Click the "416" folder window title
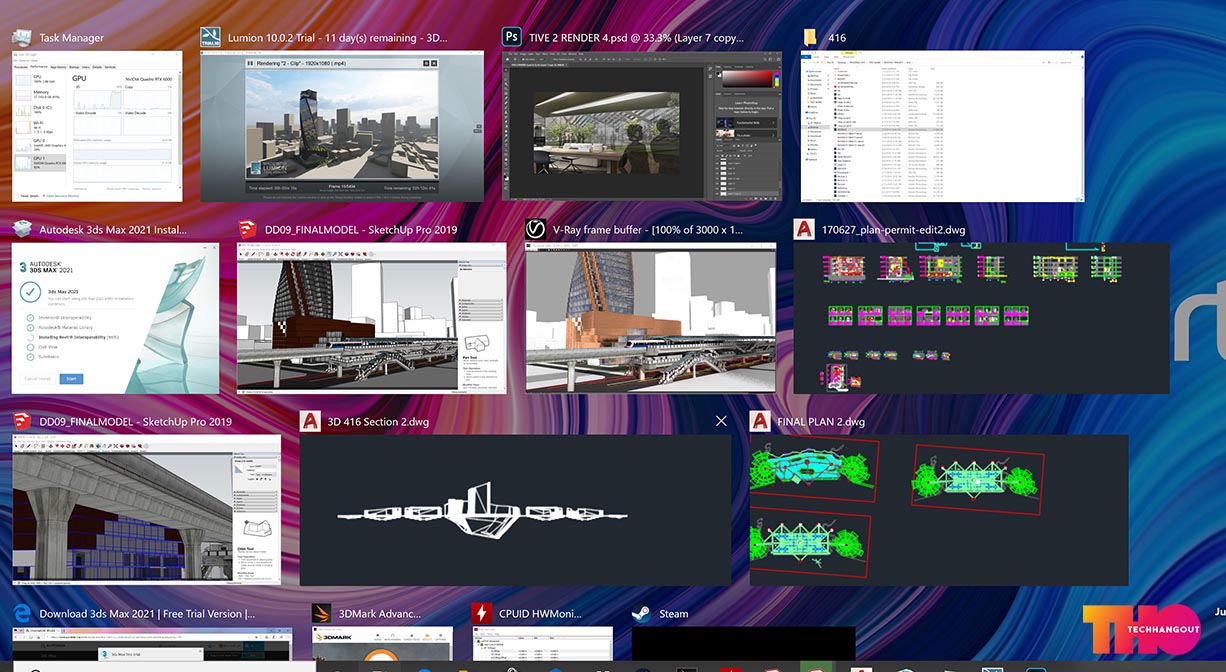1226x672 pixels. coord(837,38)
